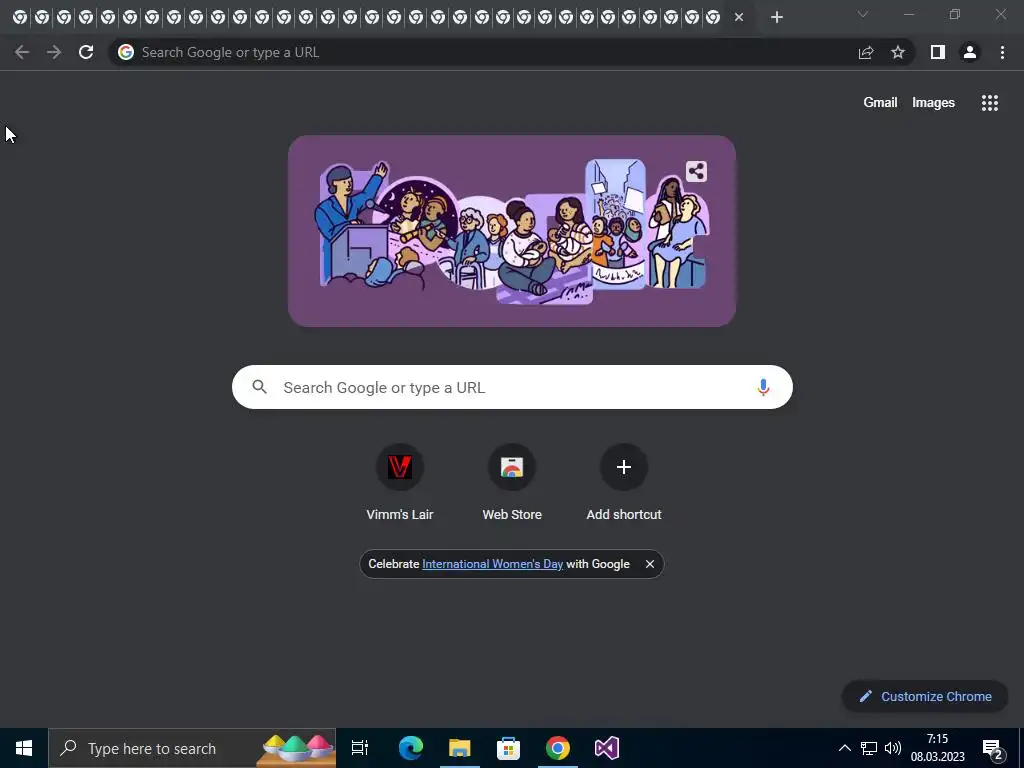Click the magnifier icon in the search box
The width and height of the screenshot is (1024, 768).
point(259,387)
